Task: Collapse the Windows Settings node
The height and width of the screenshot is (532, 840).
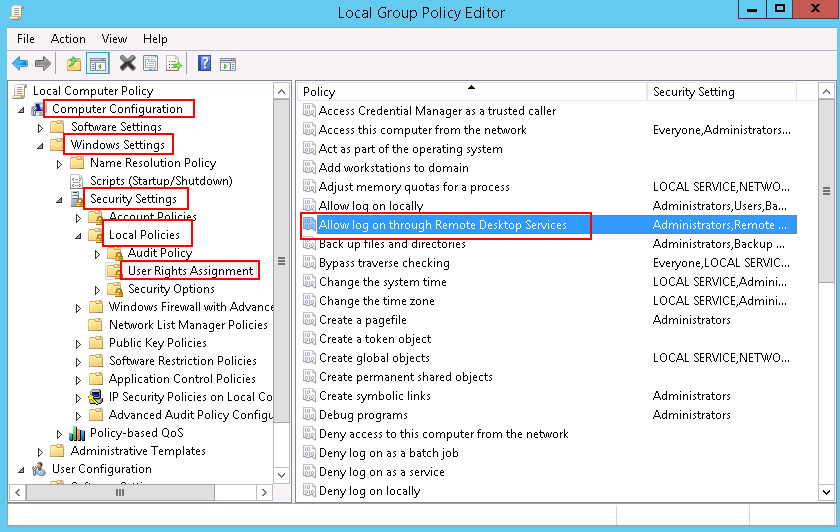Action: click(x=40, y=146)
